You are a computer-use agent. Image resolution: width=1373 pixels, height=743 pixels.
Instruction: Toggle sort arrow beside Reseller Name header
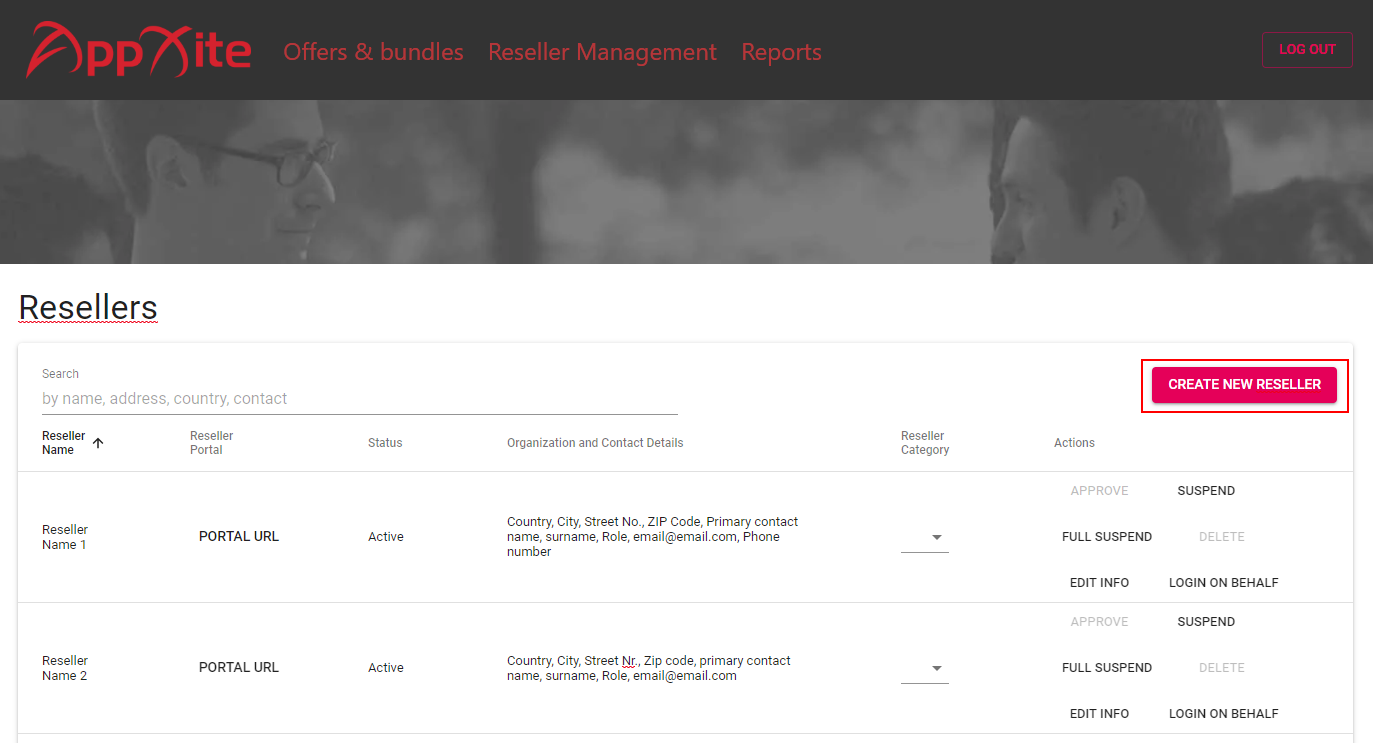point(98,443)
